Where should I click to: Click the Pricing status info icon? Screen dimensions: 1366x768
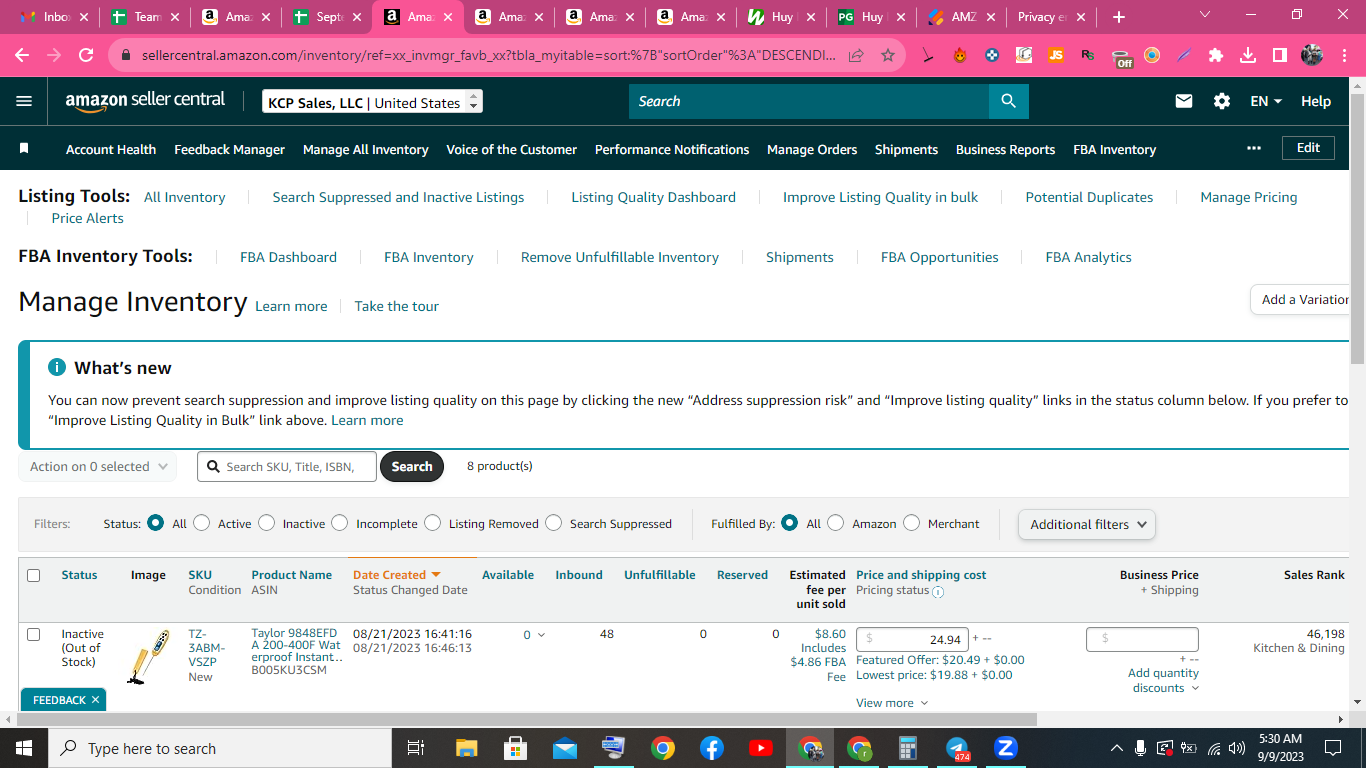coord(938,591)
